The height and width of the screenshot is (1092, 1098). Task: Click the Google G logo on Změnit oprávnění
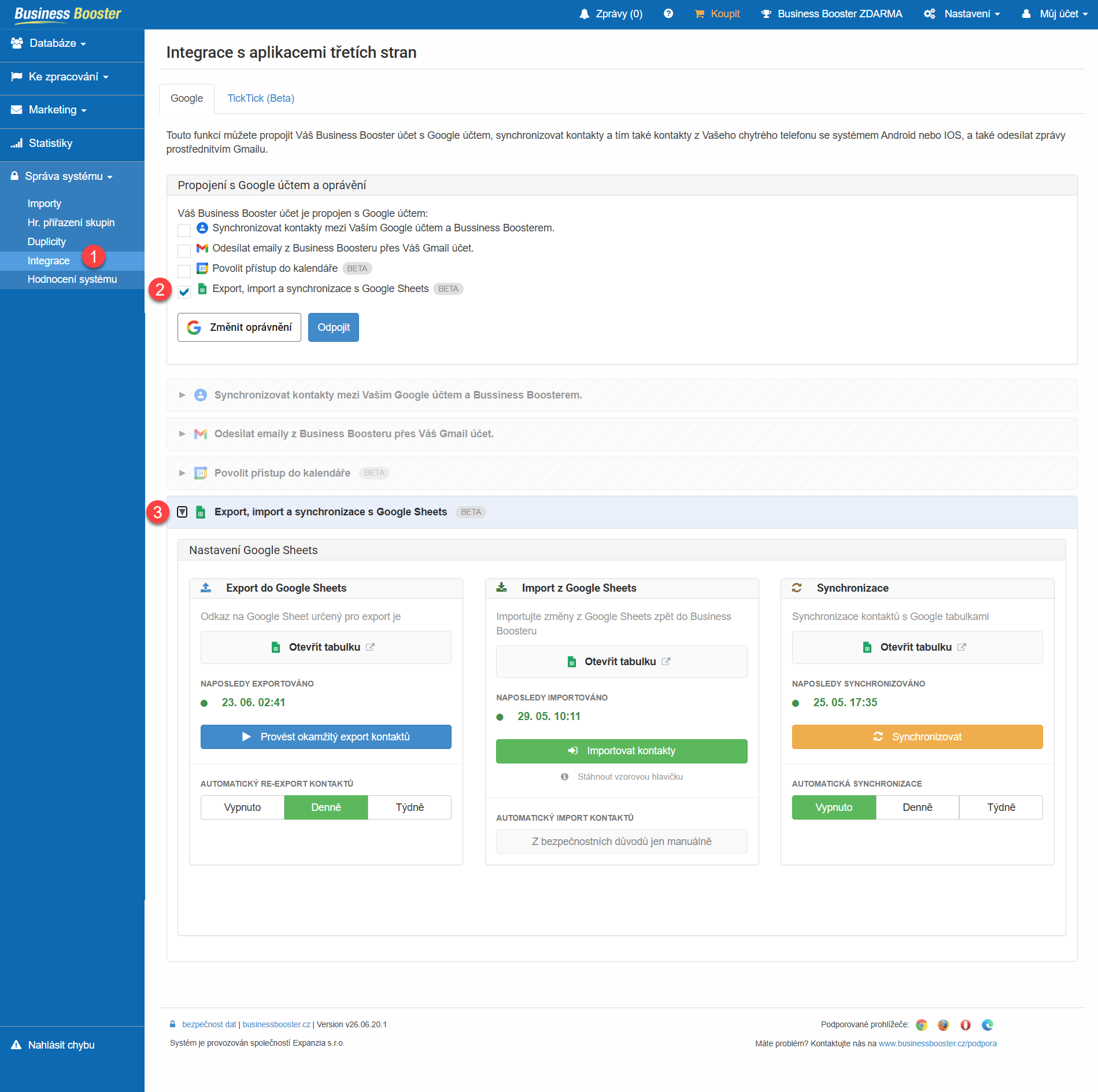tap(194, 327)
